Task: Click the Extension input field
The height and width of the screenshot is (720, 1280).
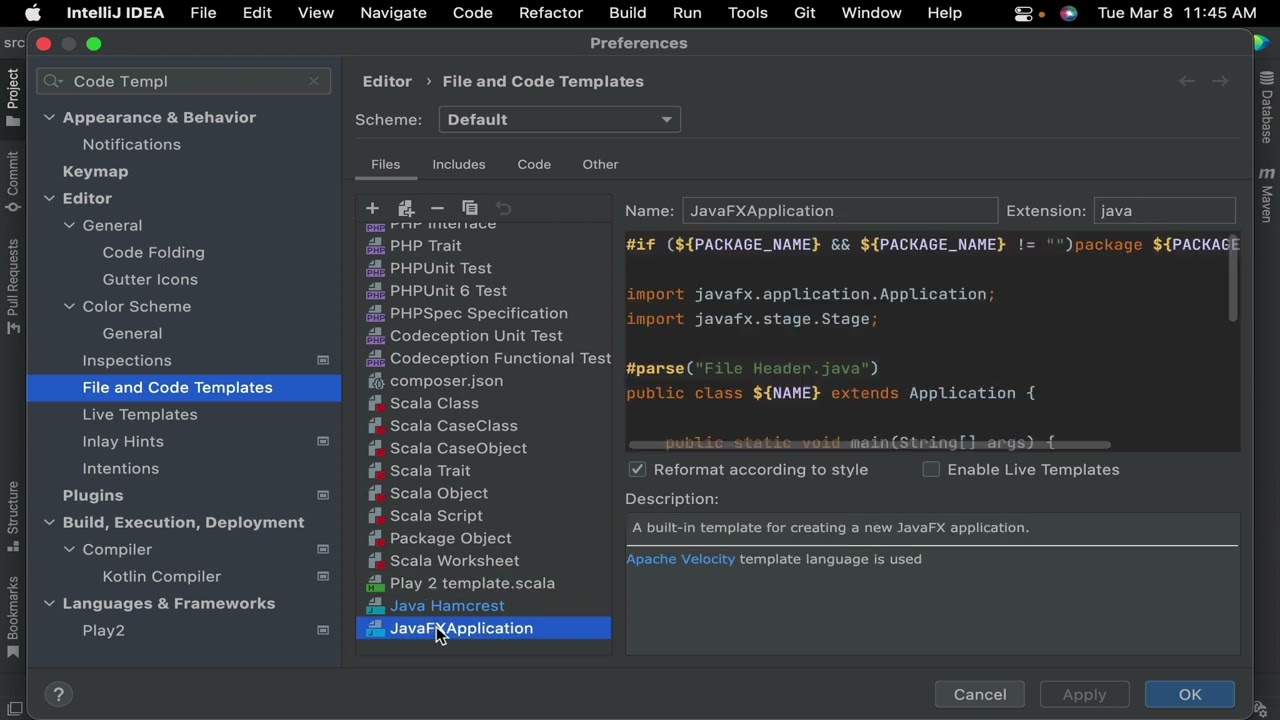Action: [1165, 211]
